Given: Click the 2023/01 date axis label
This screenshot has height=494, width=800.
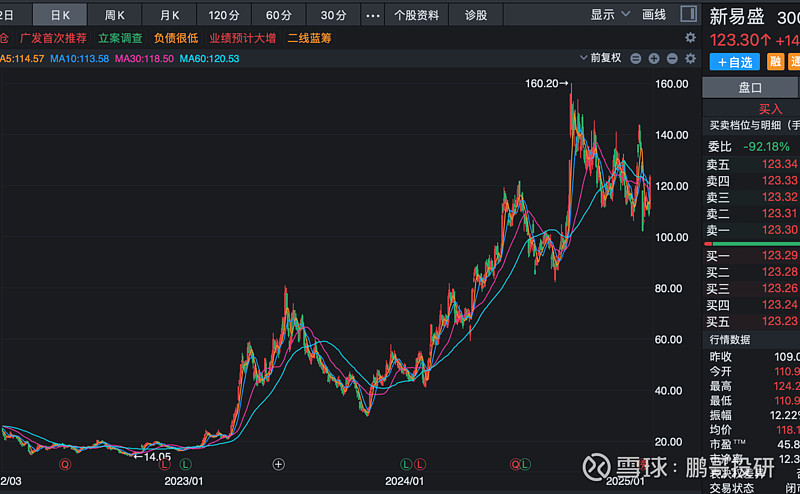Looking at the screenshot, I should [184, 481].
